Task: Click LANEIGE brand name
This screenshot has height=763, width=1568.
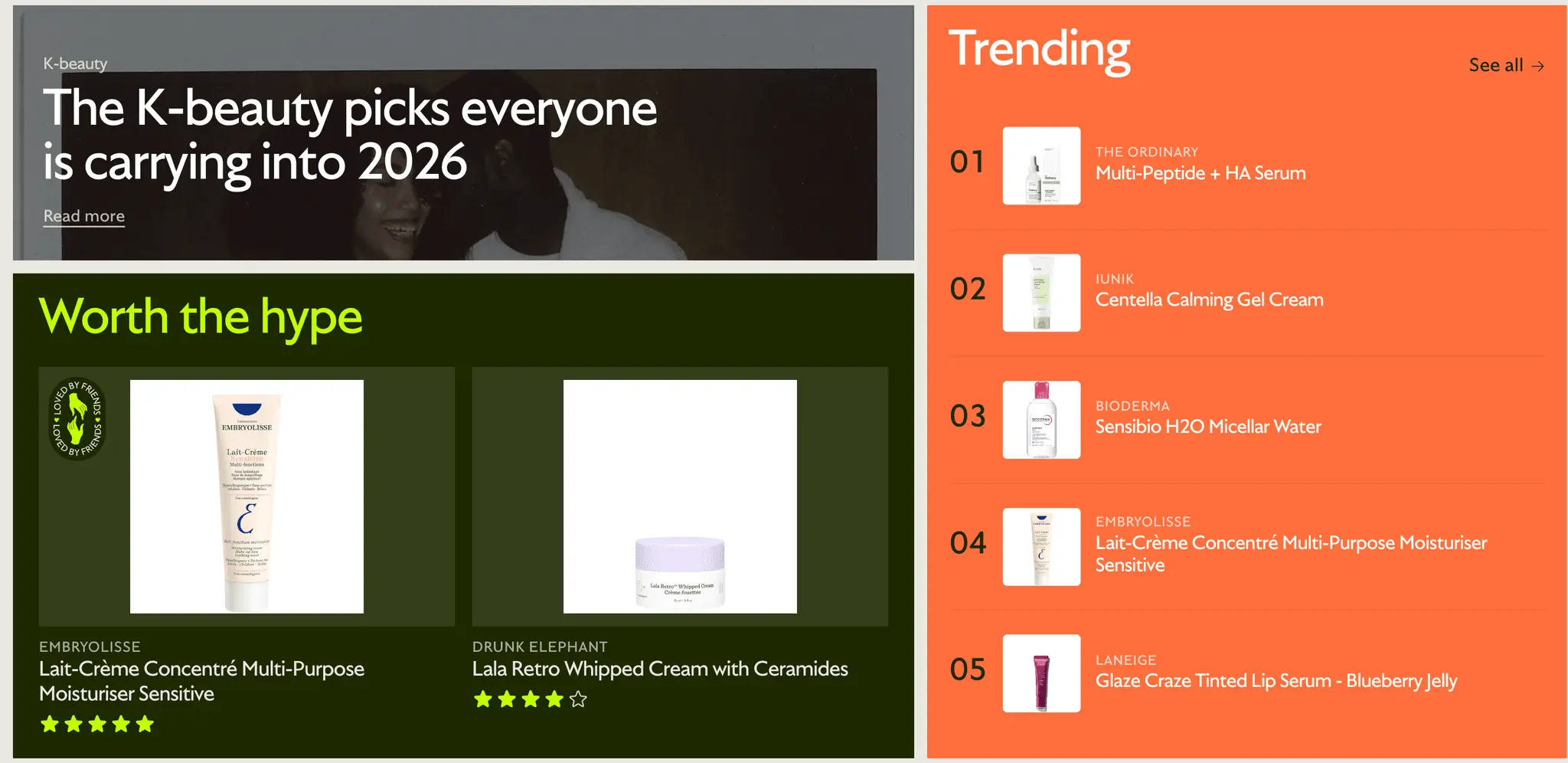Action: pos(1125,660)
